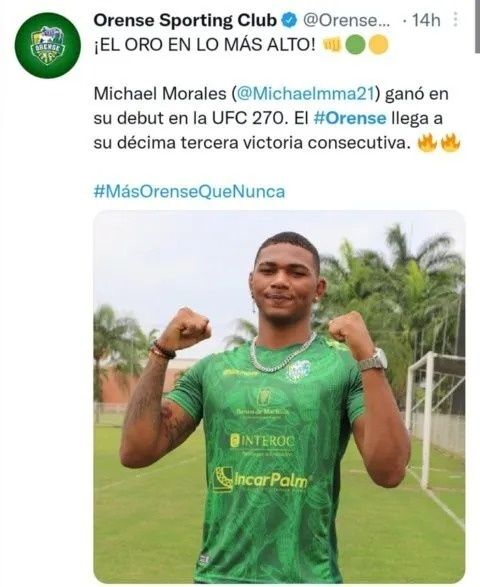This screenshot has width=480, height=587.
Task: Click the fist emoji in the tweet
Action: click(332, 45)
